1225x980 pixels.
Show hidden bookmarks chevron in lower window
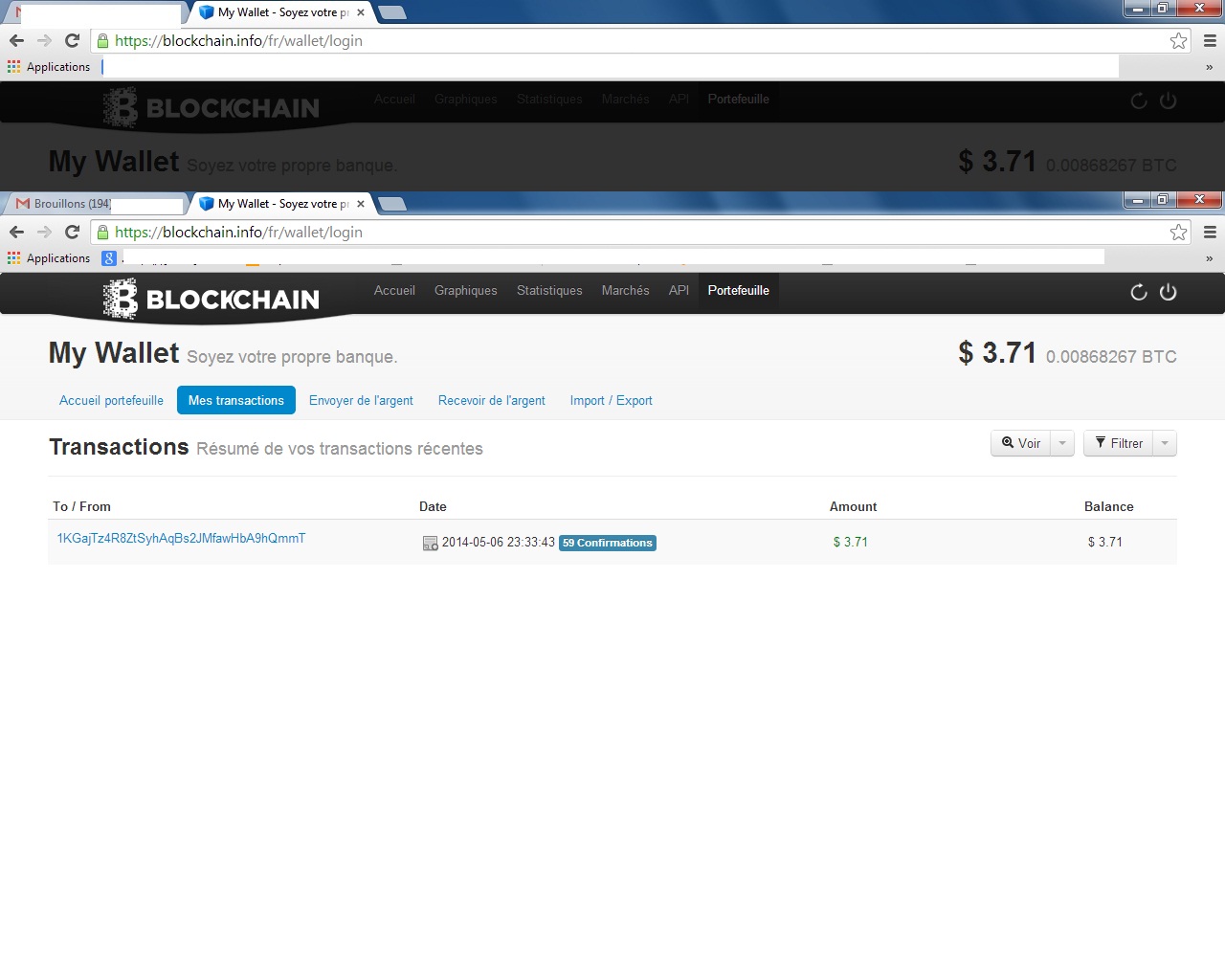coord(1209,258)
